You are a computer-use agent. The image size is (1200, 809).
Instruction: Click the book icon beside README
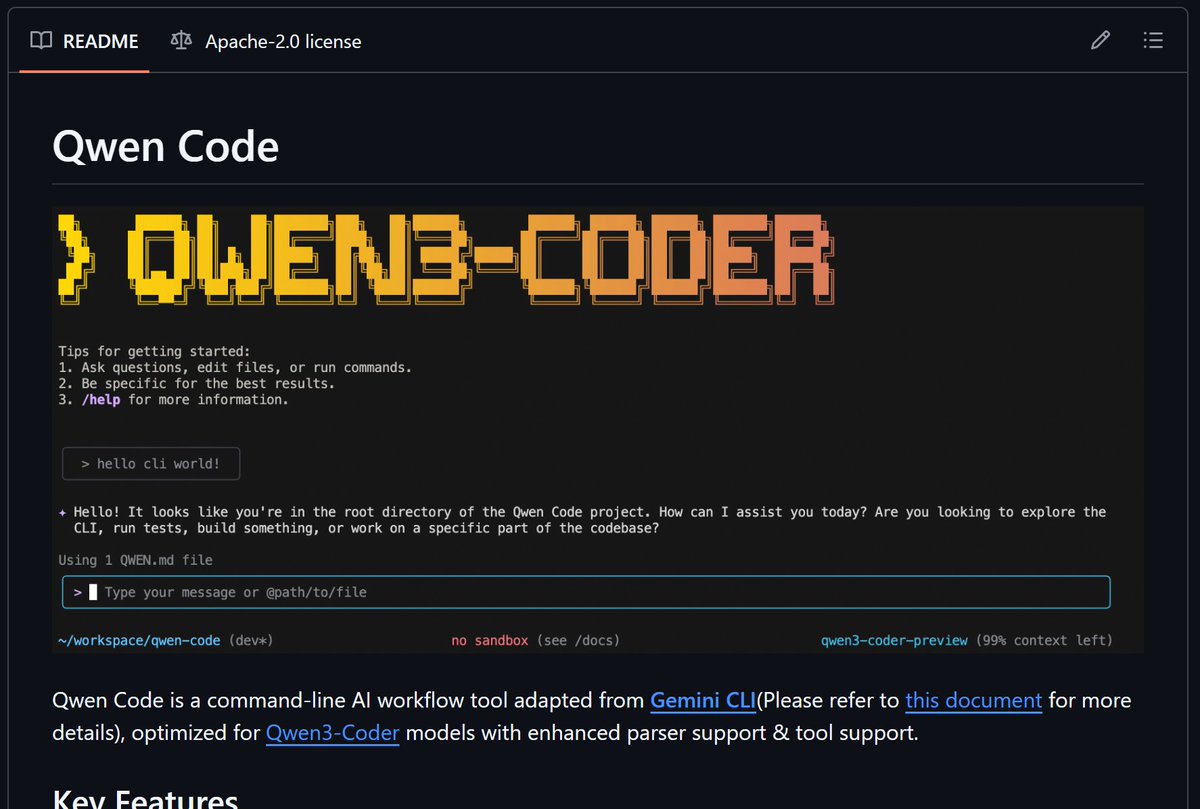[41, 41]
